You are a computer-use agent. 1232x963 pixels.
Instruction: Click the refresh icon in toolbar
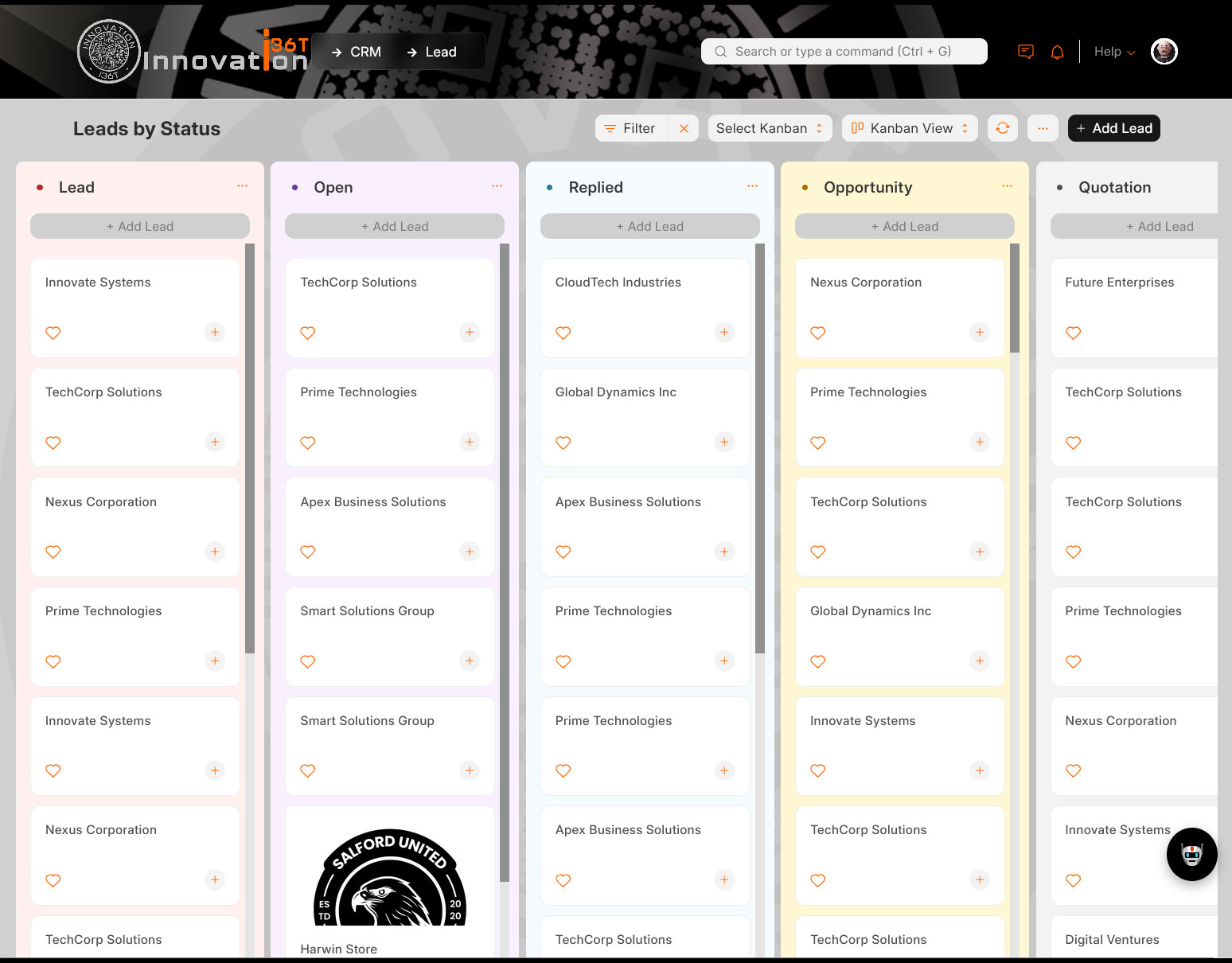(1003, 128)
